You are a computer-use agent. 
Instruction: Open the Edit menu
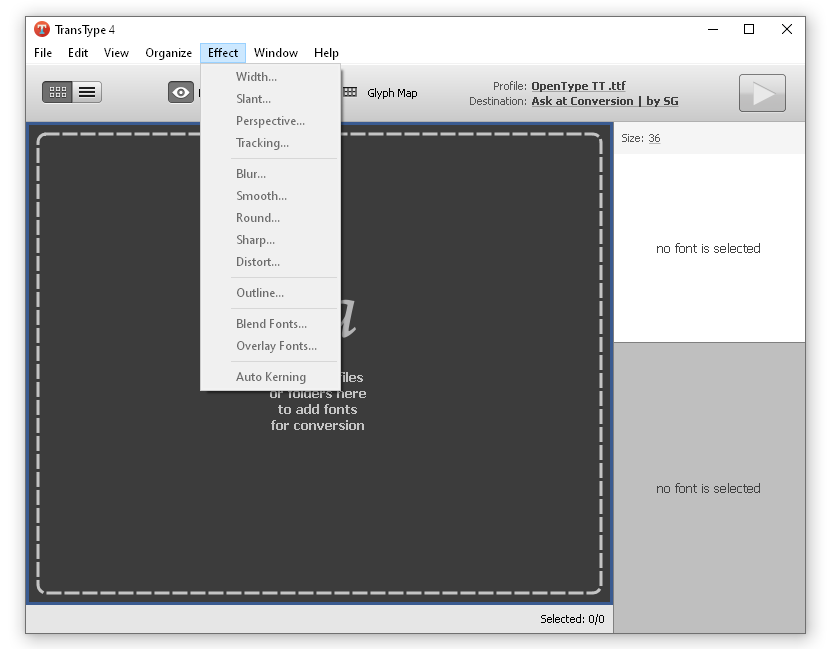78,53
